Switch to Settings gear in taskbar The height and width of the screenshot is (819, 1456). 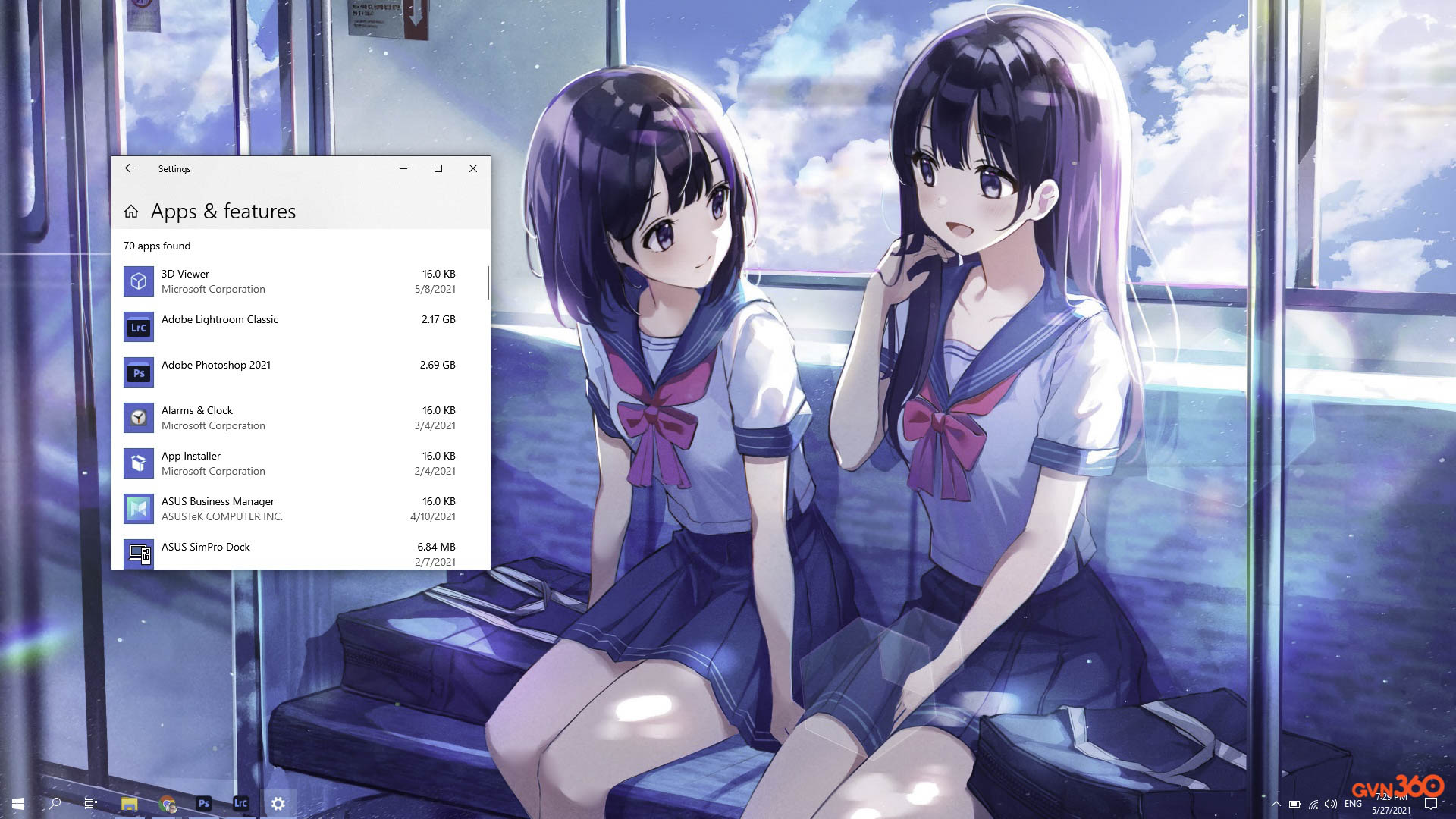[x=278, y=804]
